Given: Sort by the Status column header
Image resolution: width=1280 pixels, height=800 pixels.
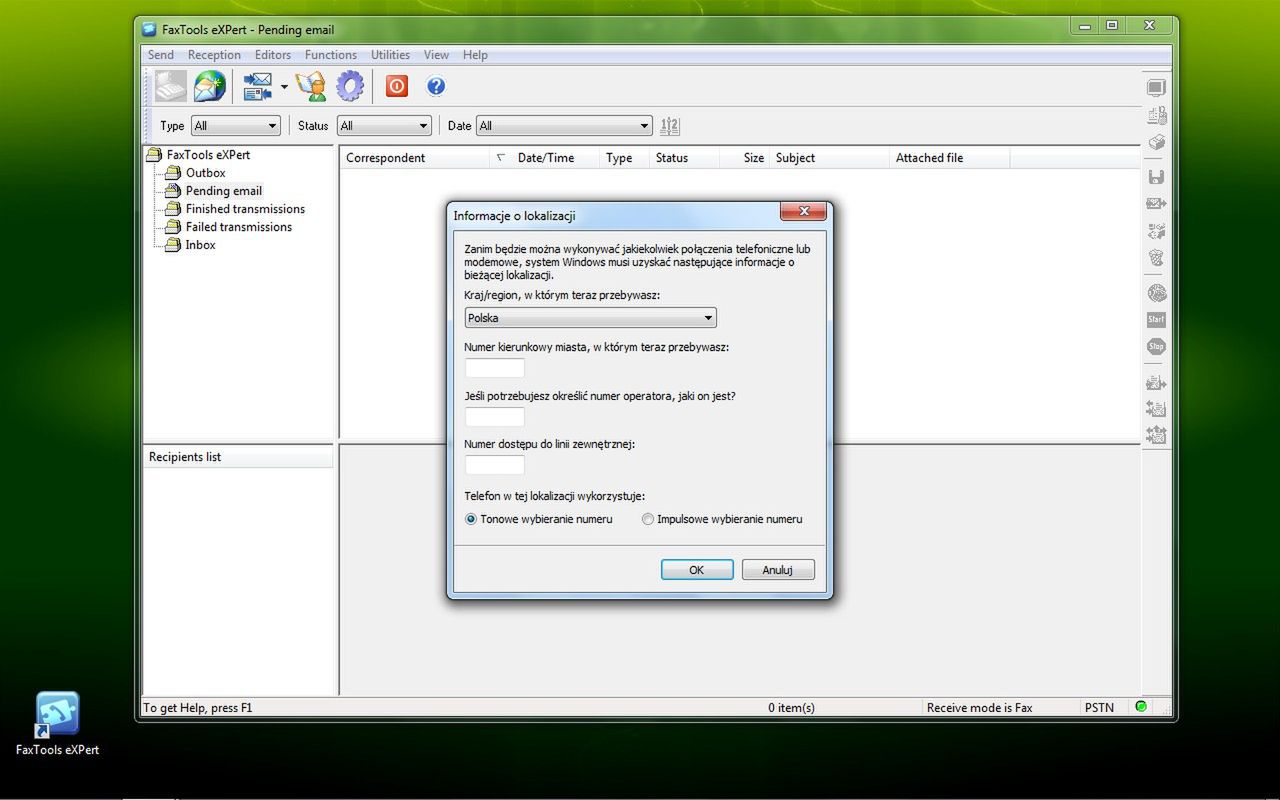Looking at the screenshot, I should (685, 158).
